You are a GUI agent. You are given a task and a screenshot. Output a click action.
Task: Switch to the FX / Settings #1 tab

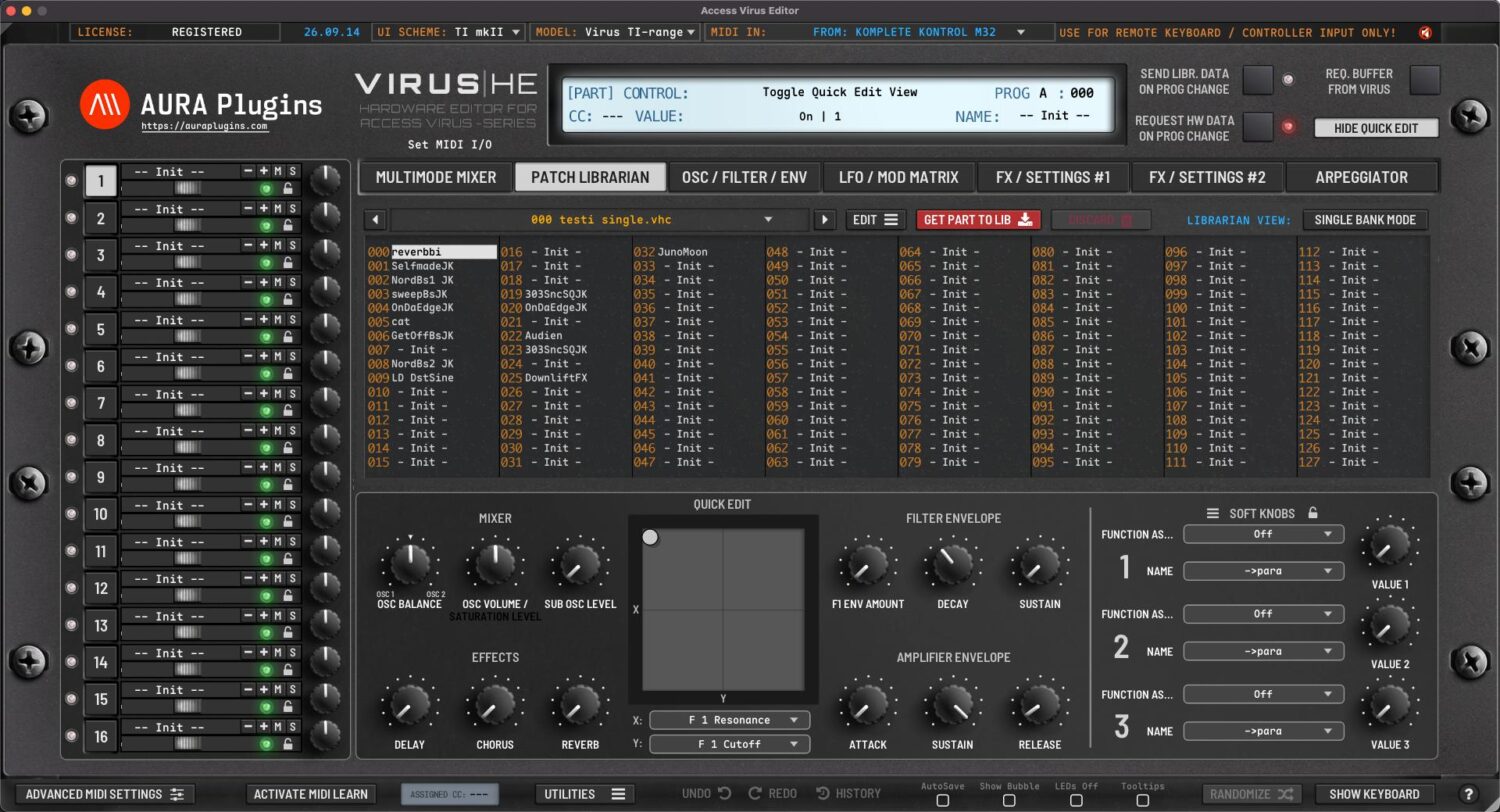pyautogui.click(x=1053, y=177)
